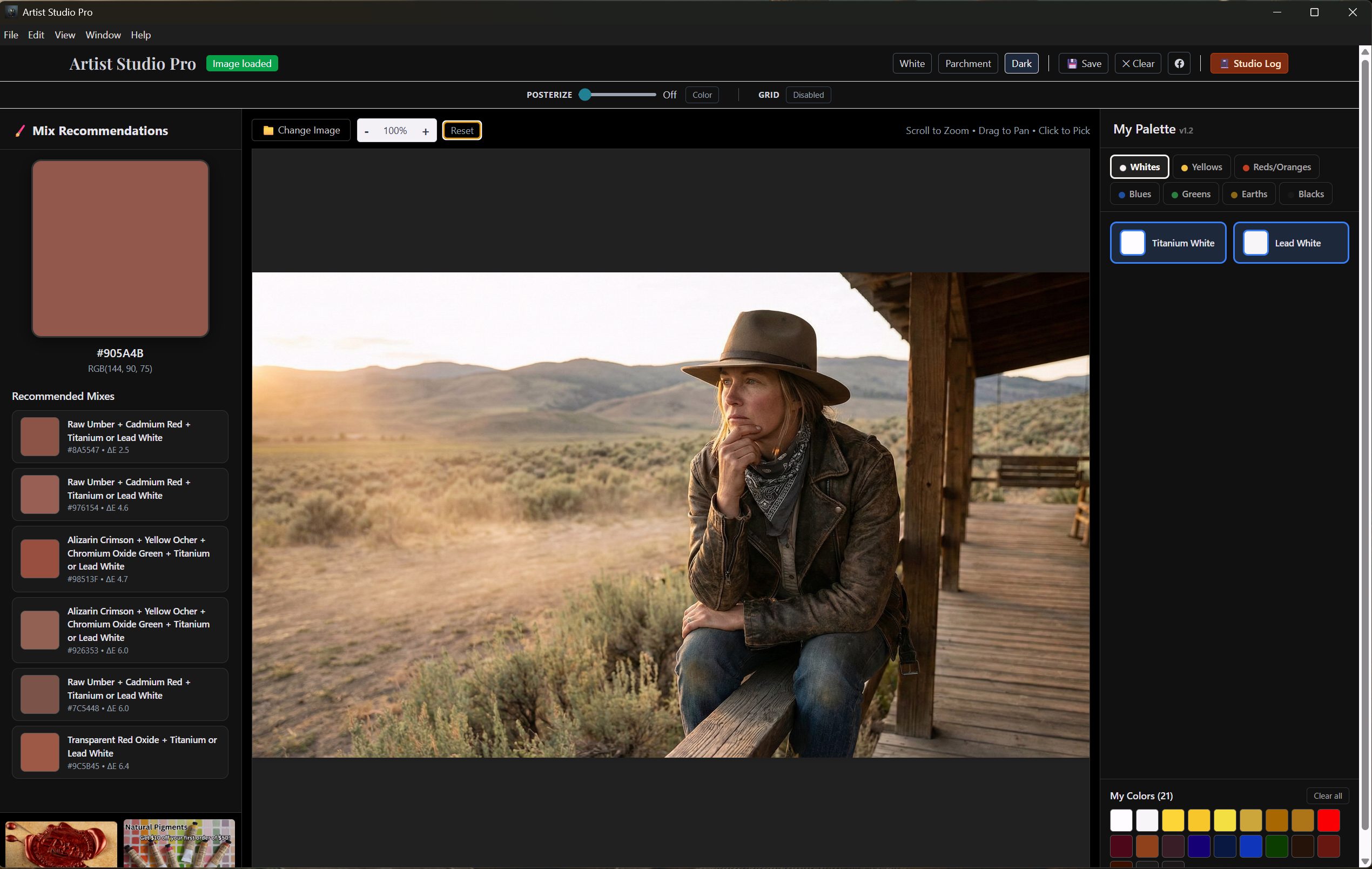This screenshot has height=869, width=1372.
Task: Select the brush icon beside Mix Recommendations
Action: [20, 130]
